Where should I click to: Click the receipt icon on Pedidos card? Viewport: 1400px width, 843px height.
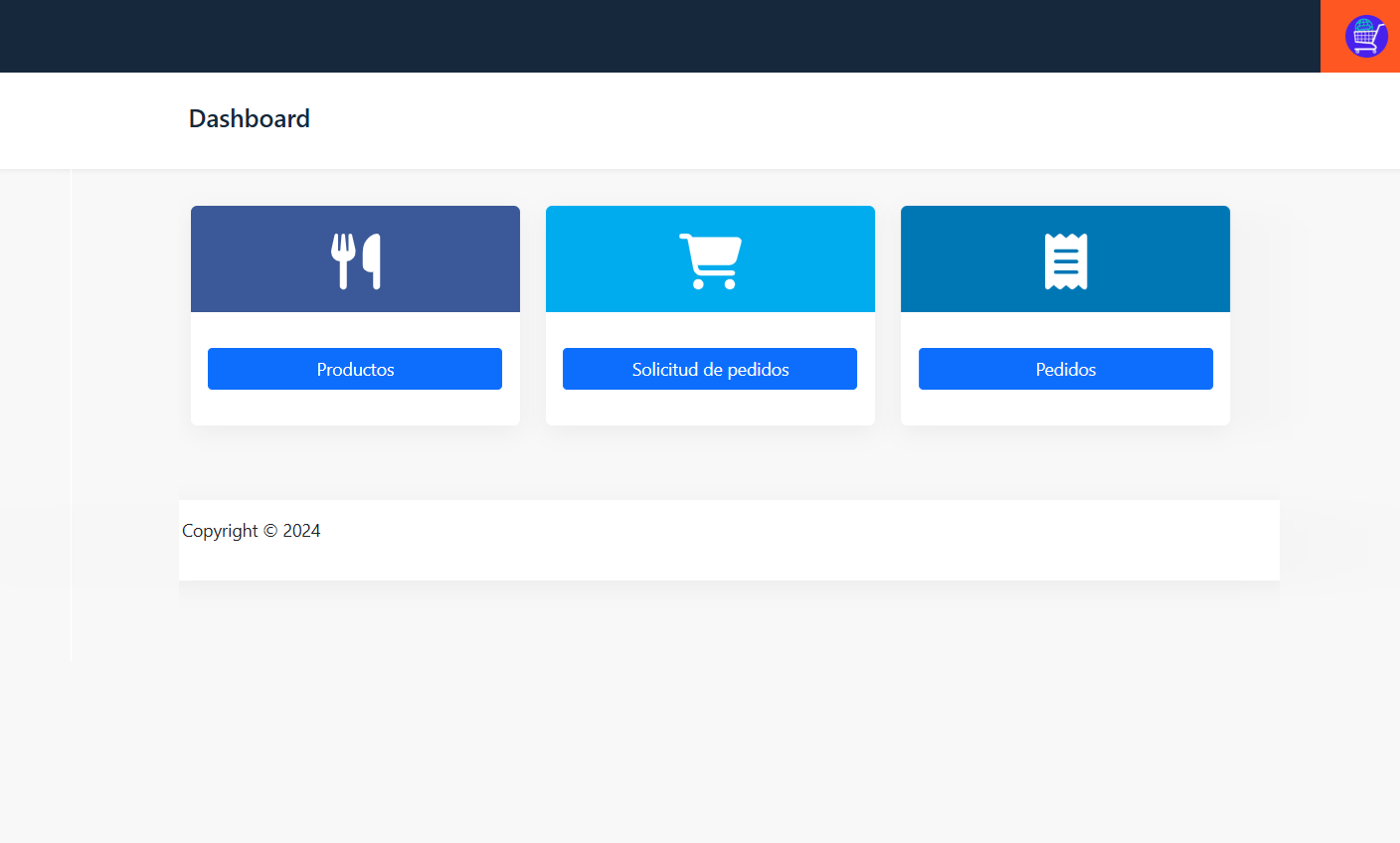(1066, 261)
